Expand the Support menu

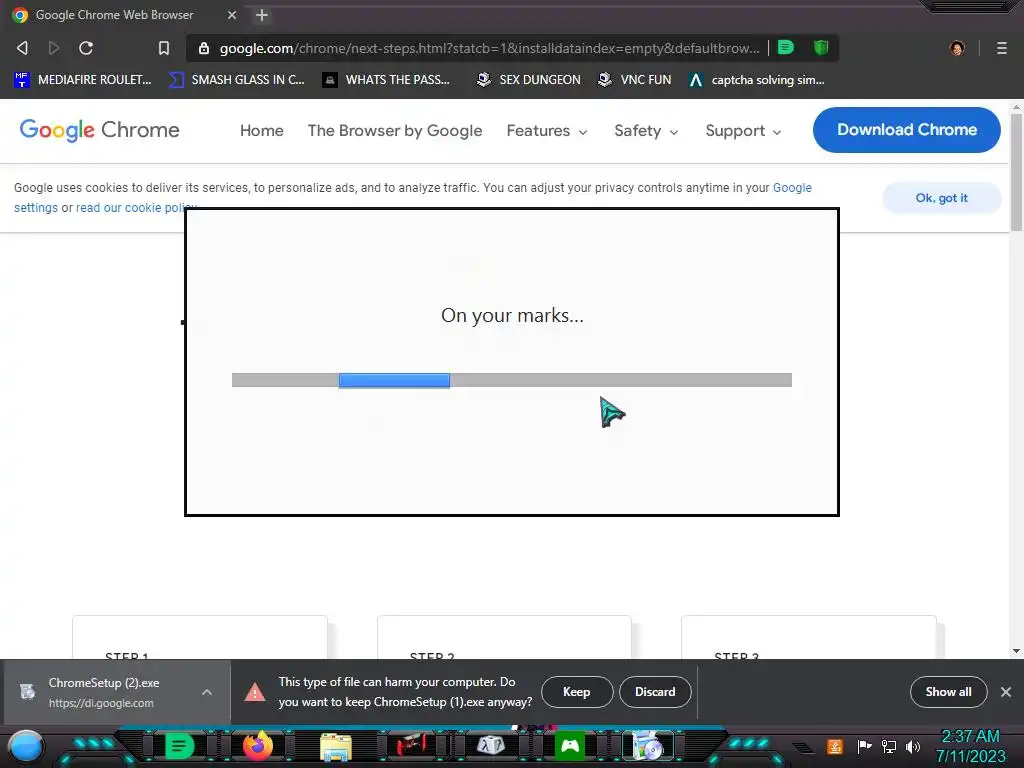[743, 131]
